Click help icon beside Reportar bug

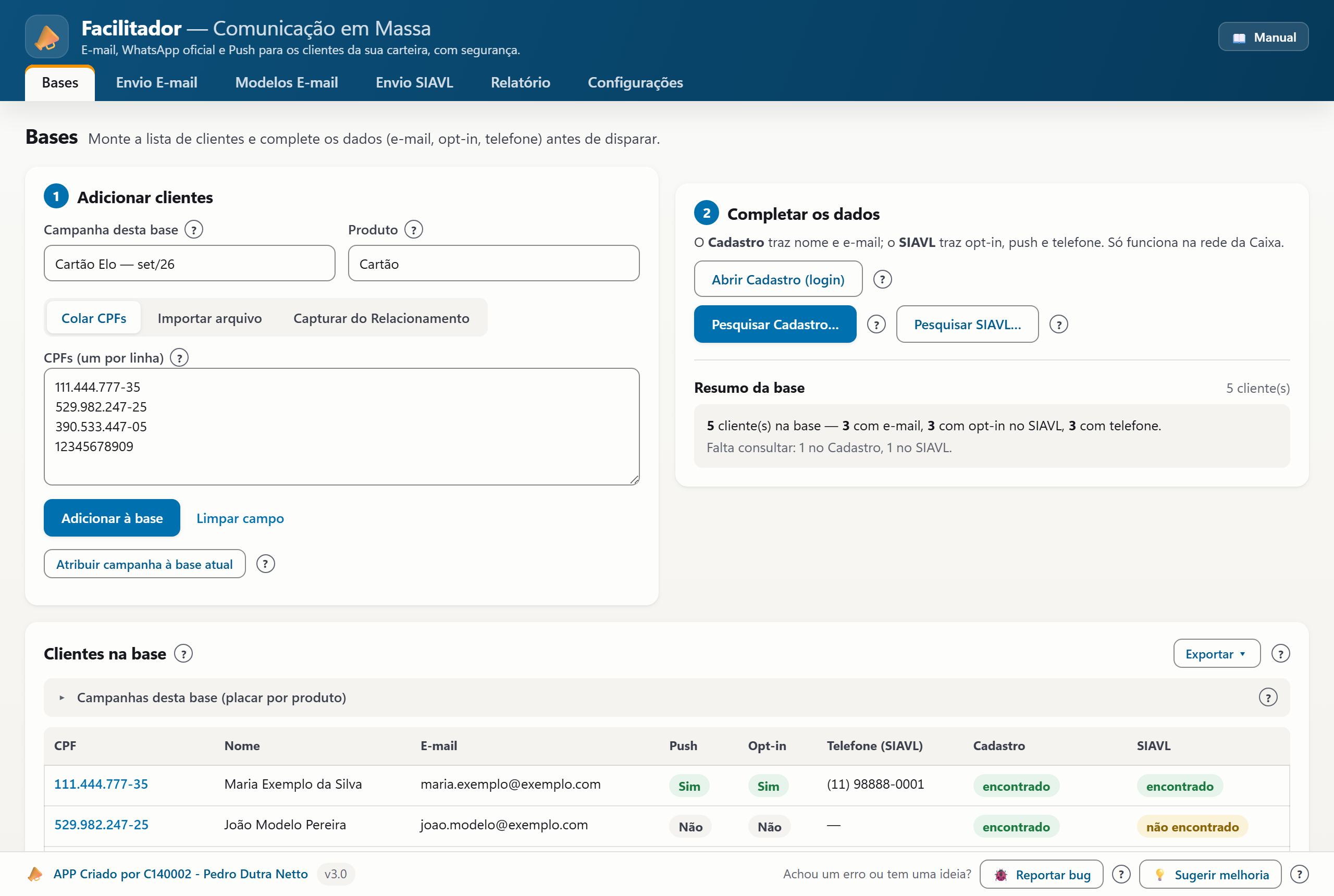[1121, 874]
